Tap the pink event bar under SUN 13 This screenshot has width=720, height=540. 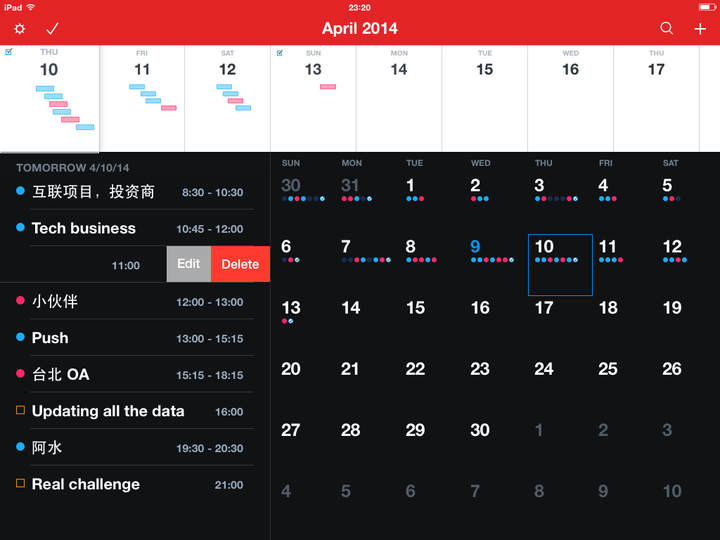(x=328, y=87)
